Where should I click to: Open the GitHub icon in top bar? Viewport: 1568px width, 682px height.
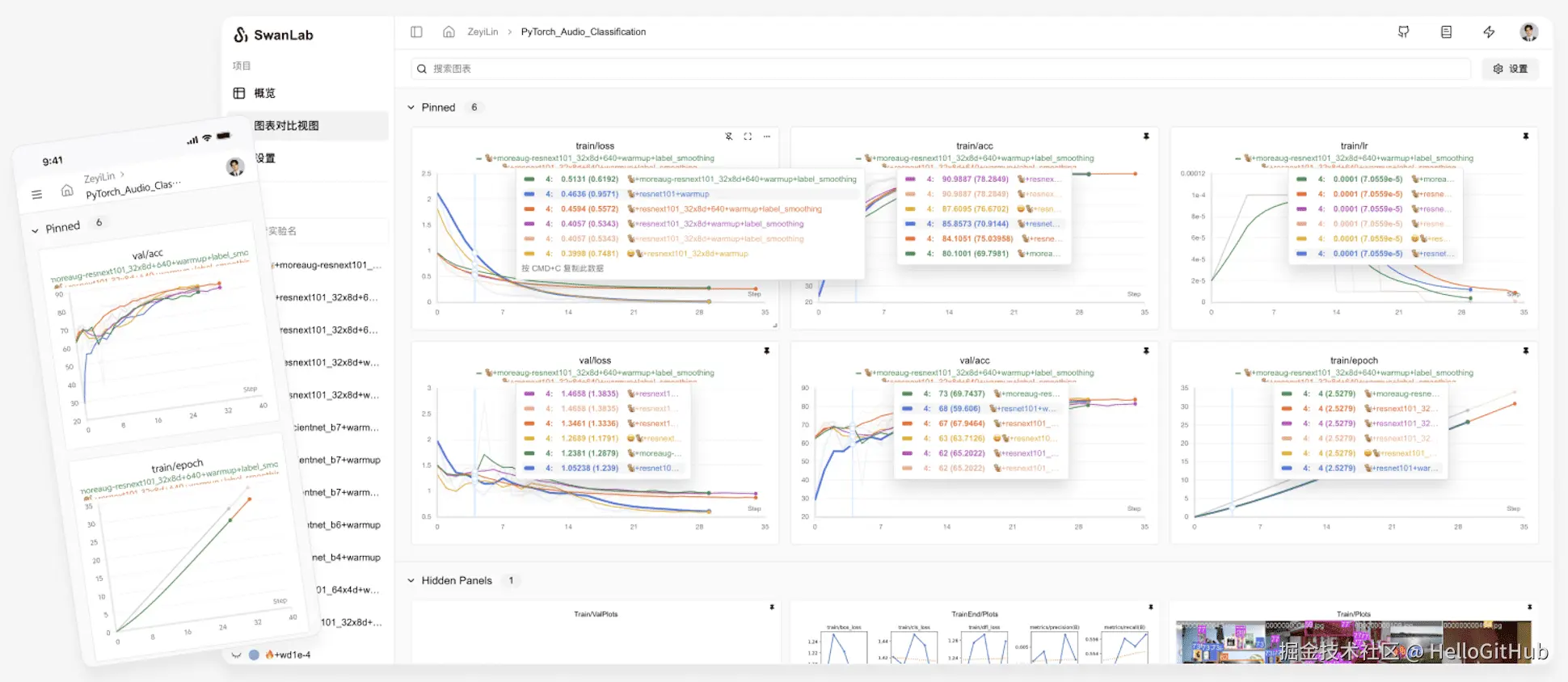[x=1403, y=32]
